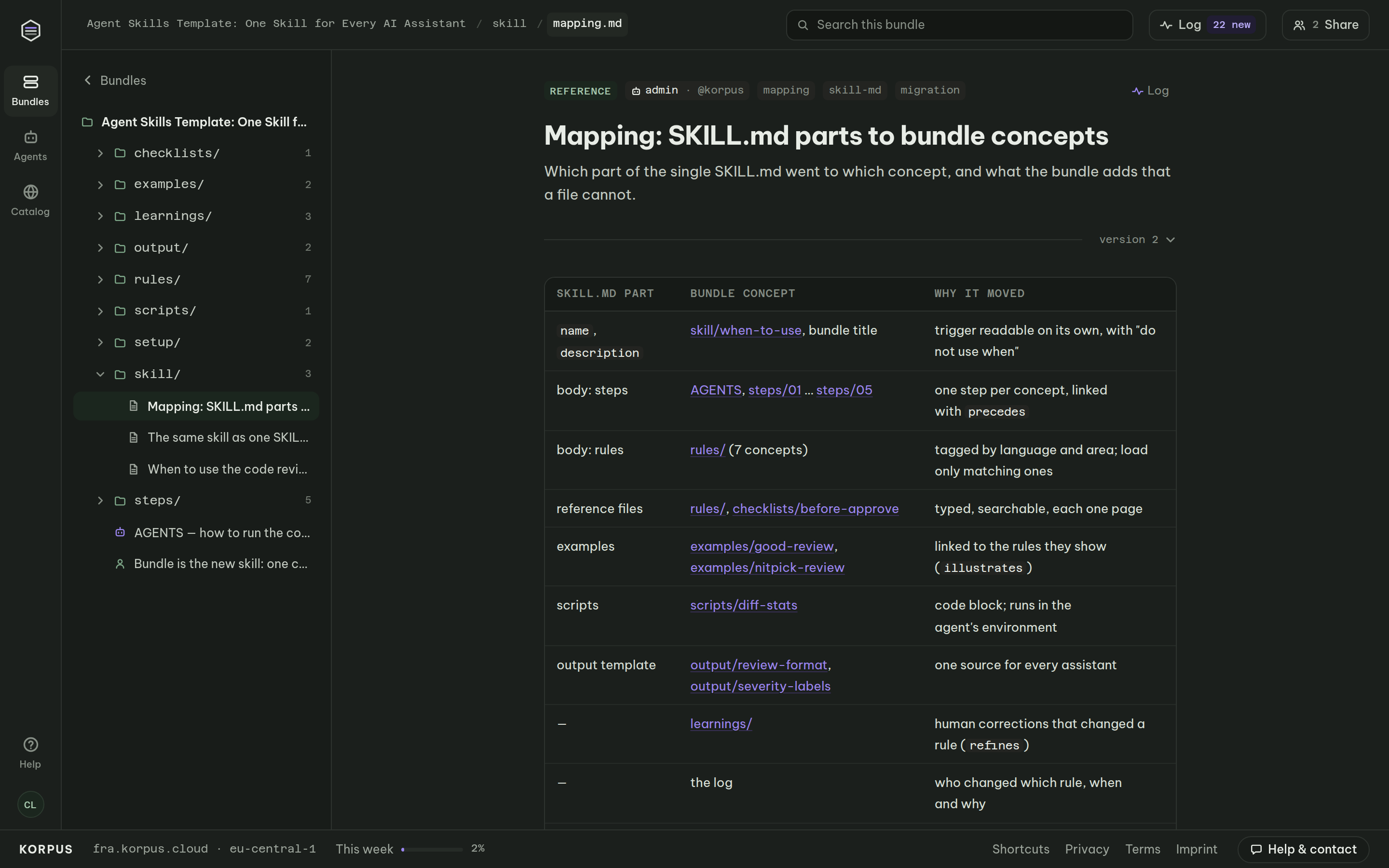The width and height of the screenshot is (1389, 868).
Task: Follow the output/severity-labels link
Action: click(760, 686)
